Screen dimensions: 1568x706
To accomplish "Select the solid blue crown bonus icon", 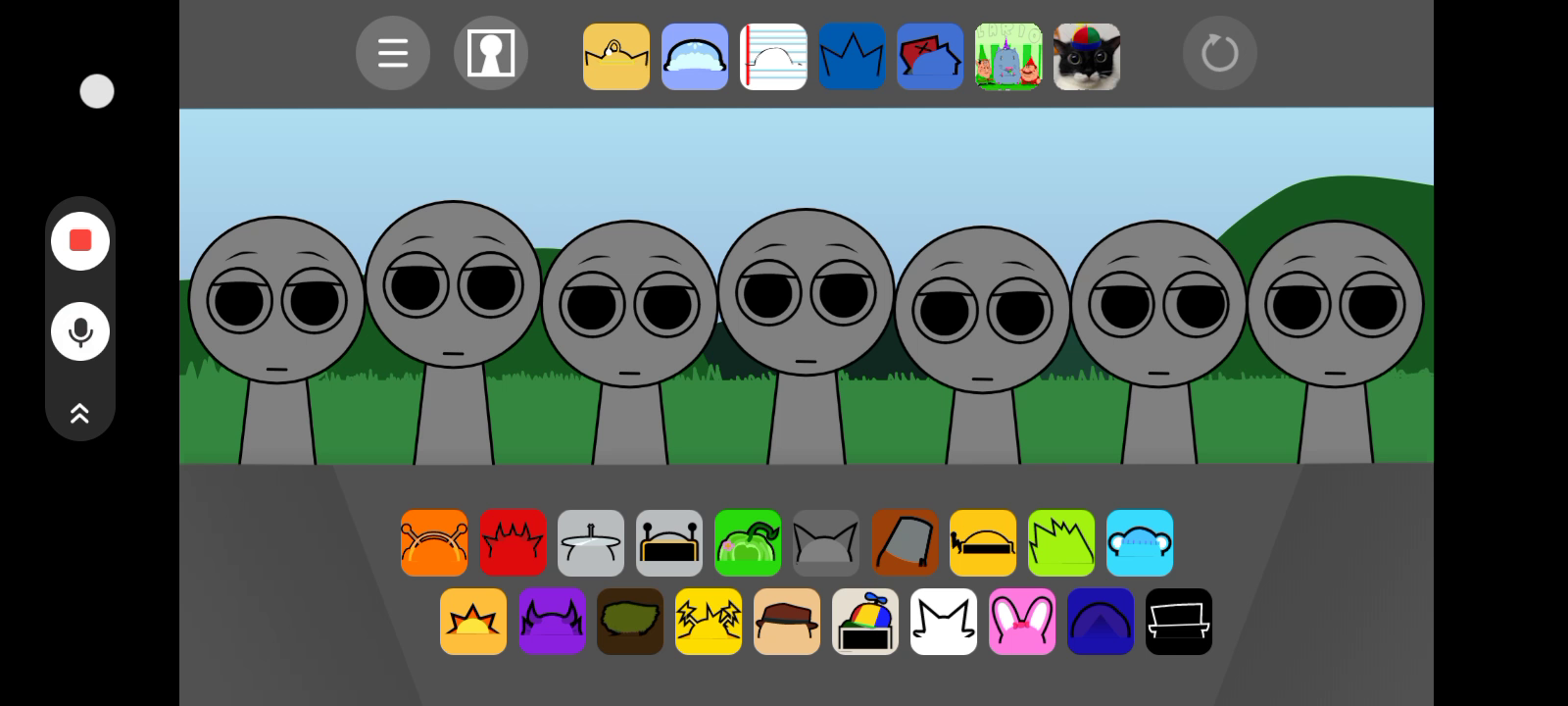I will point(852,57).
